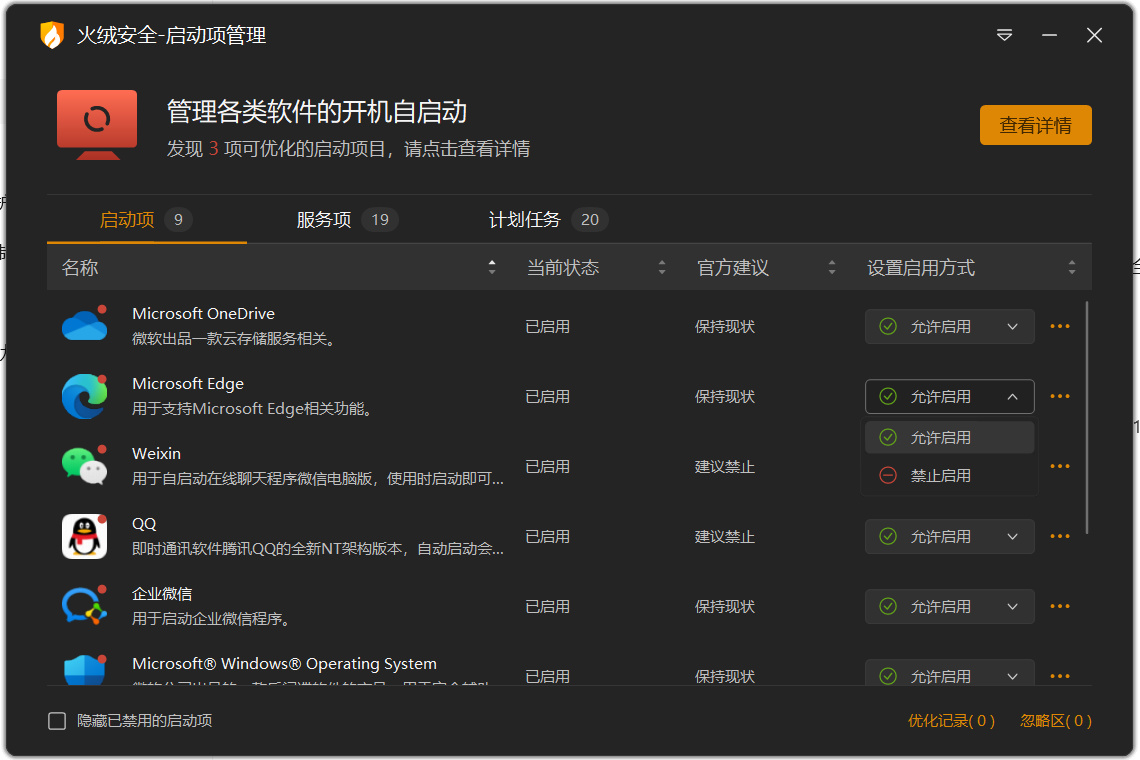Image resolution: width=1140 pixels, height=760 pixels.
Task: Click the 设置启用方式 column header
Action: pos(920,268)
